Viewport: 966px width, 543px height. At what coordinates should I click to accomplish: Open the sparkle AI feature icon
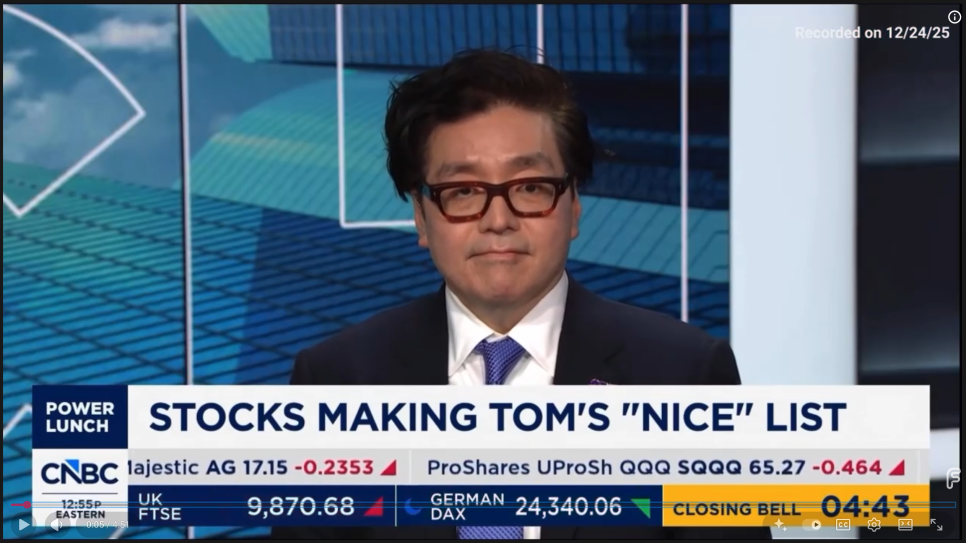pyautogui.click(x=780, y=525)
